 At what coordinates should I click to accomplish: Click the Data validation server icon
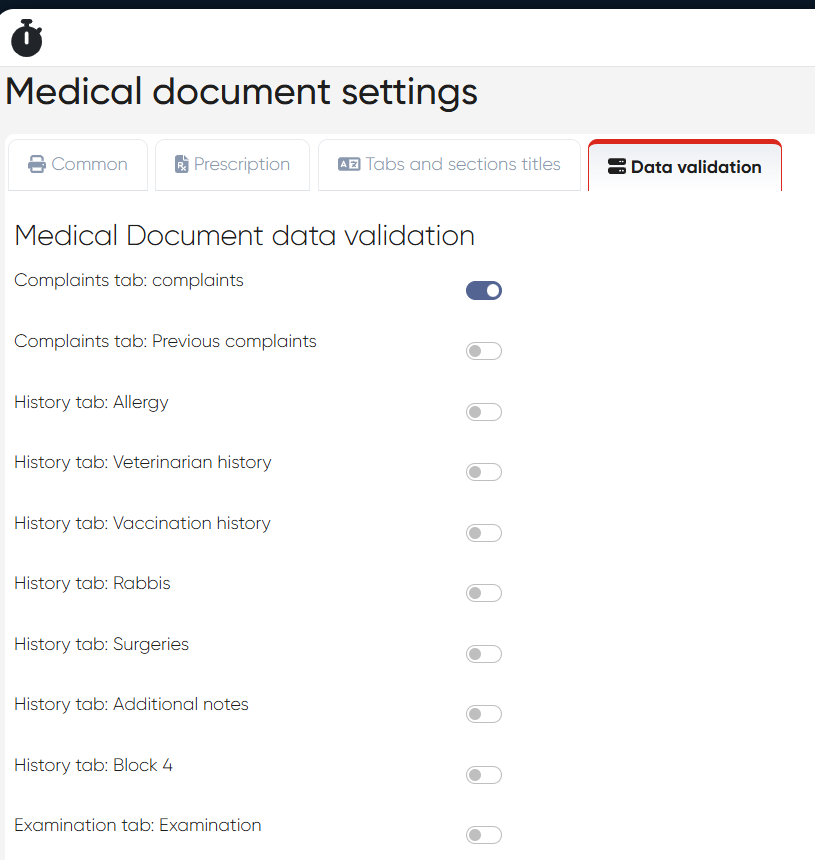tap(617, 167)
